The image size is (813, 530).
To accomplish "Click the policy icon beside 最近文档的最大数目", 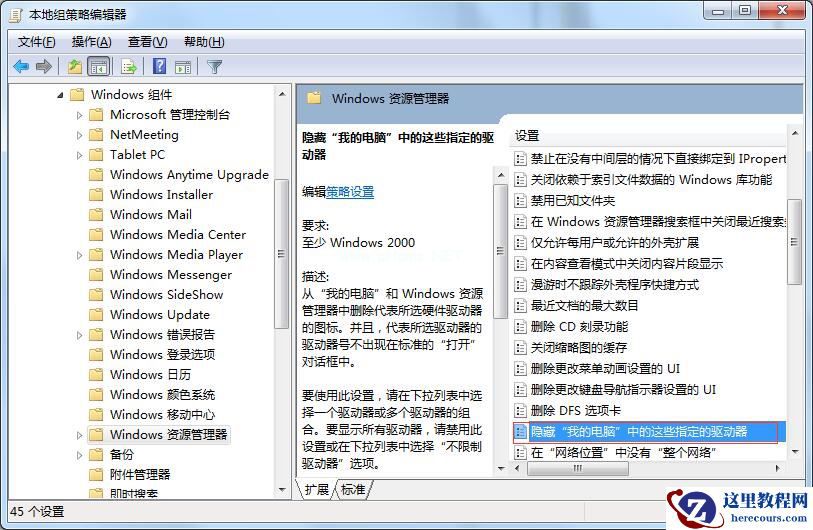I will (520, 305).
